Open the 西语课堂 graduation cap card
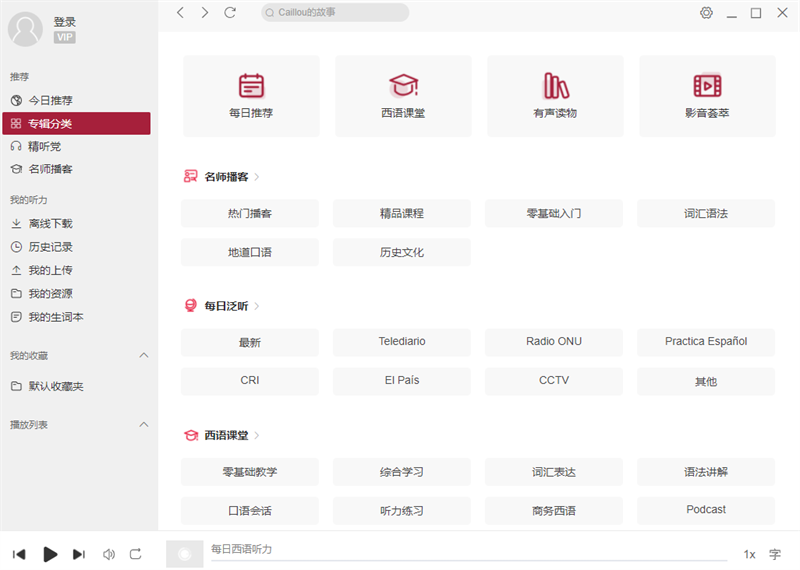 pyautogui.click(x=403, y=96)
